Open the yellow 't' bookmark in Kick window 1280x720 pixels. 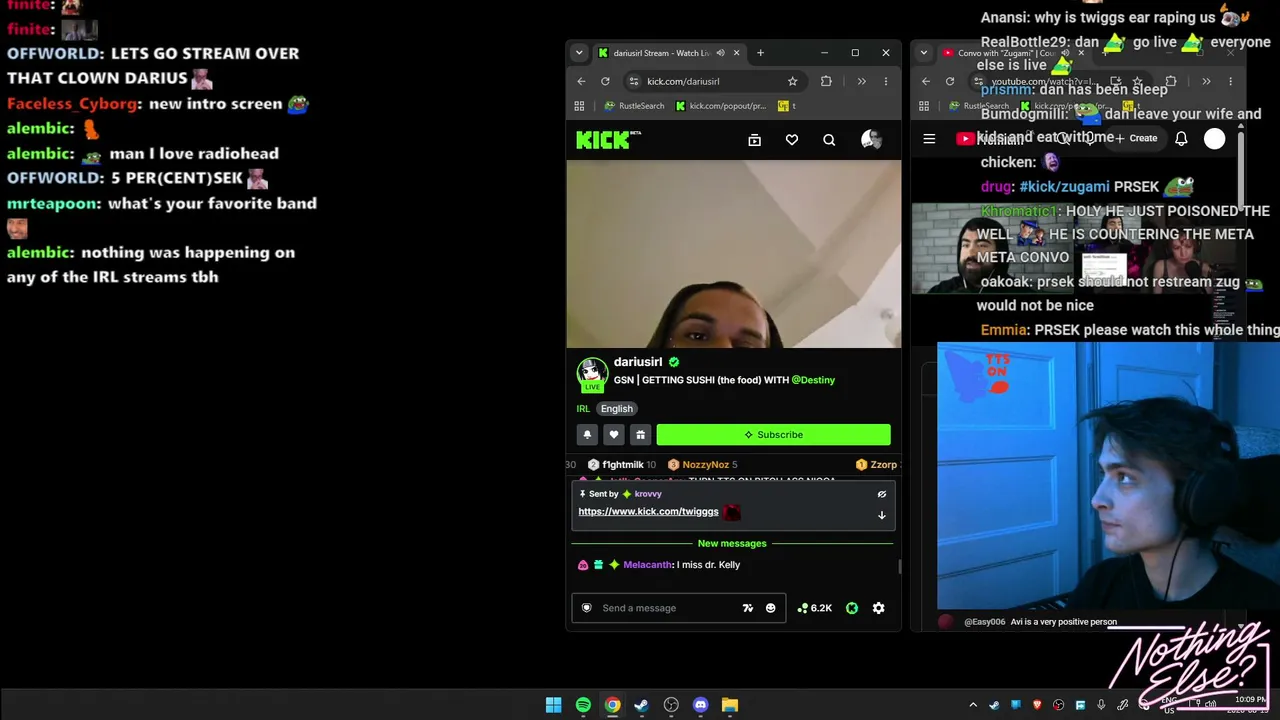pos(787,106)
